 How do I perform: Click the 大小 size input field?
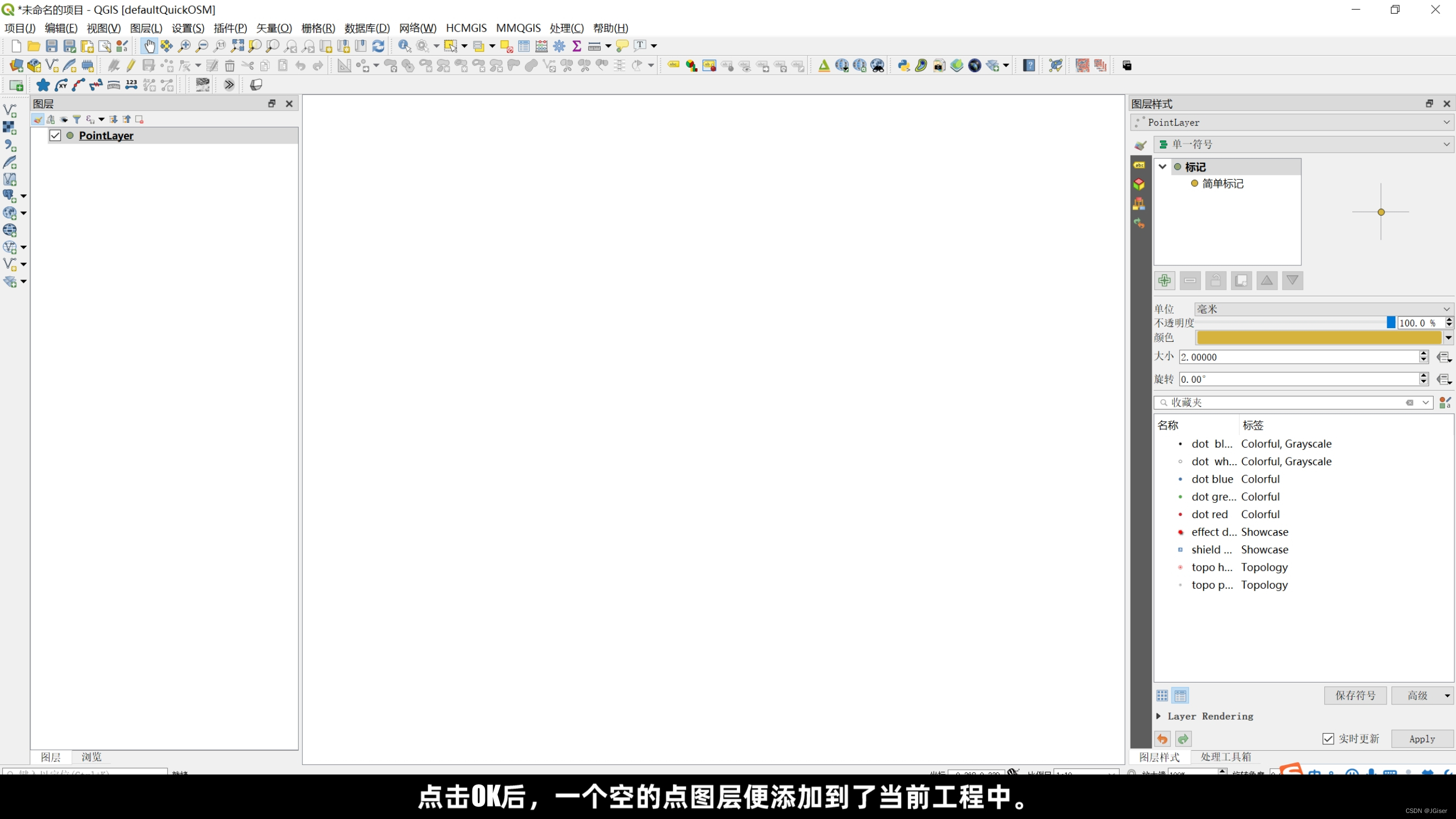pos(1299,357)
